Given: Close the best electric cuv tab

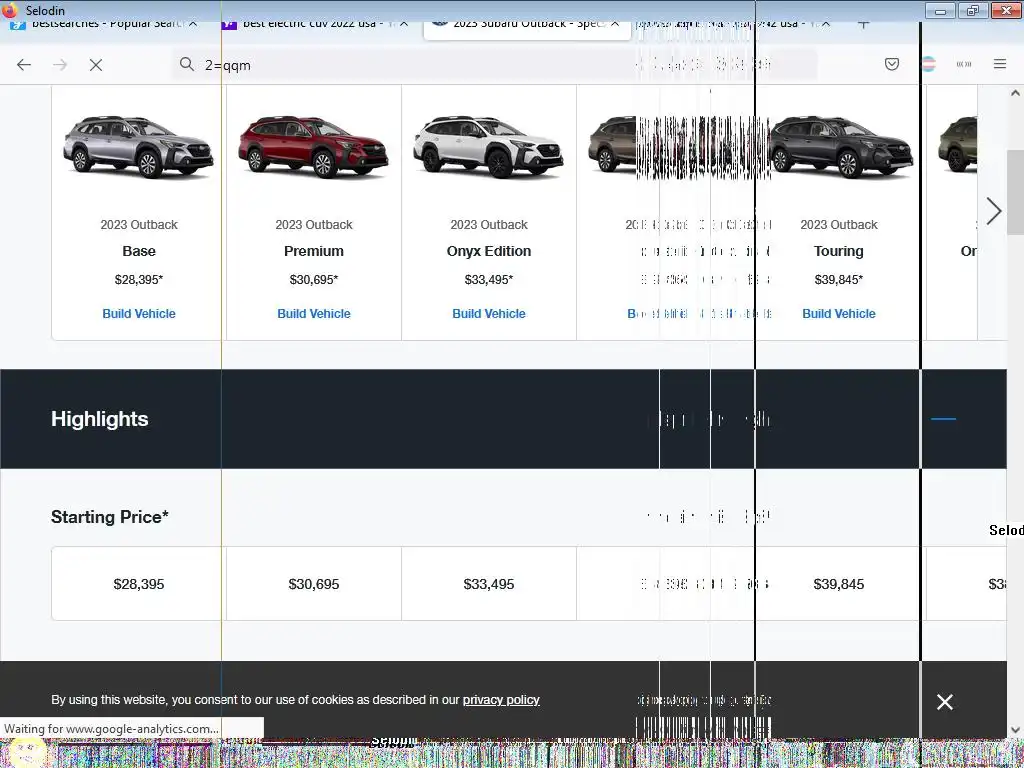Looking at the screenshot, I should pos(404,24).
